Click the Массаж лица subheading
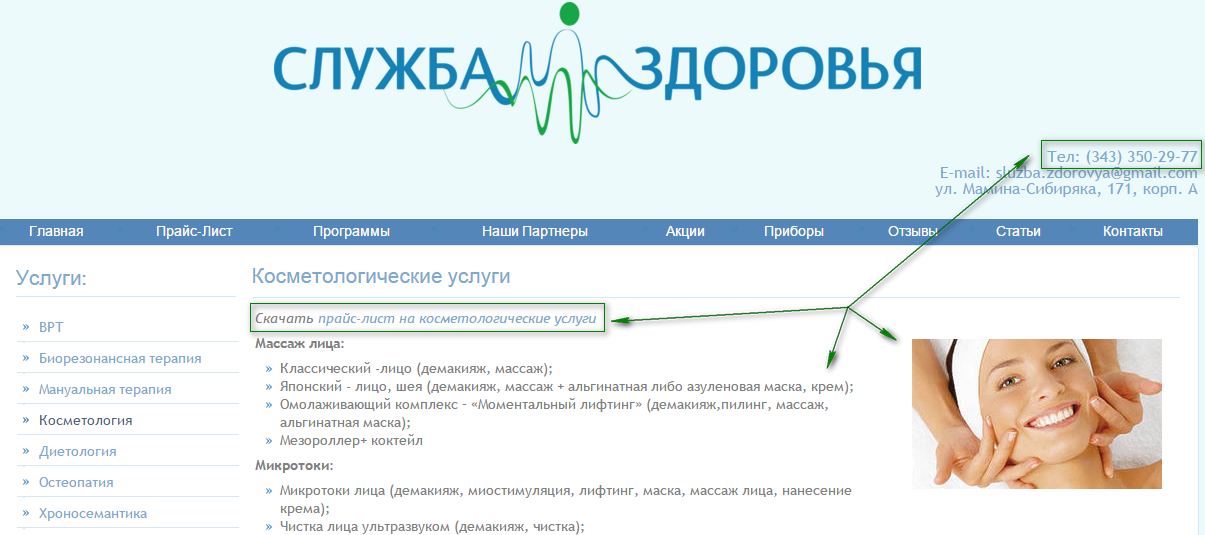This screenshot has height=535, width=1205. coord(300,343)
